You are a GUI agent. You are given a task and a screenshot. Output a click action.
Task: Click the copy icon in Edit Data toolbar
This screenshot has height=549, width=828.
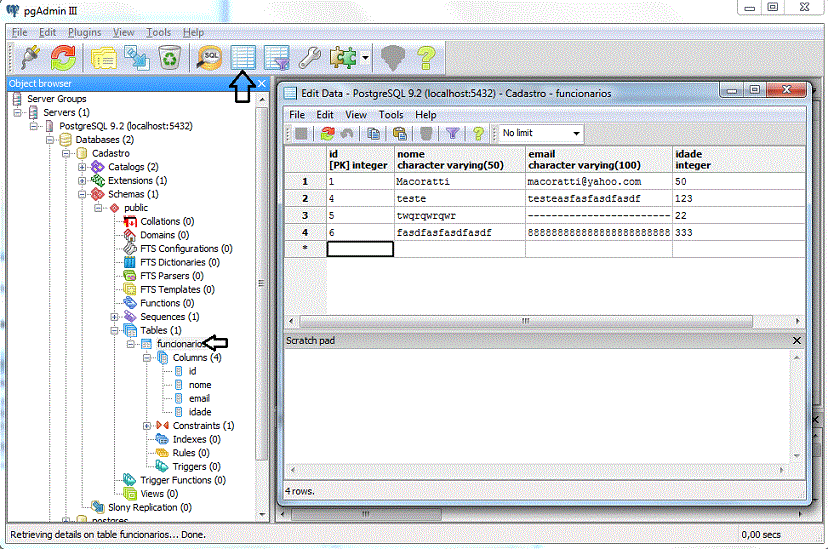[373, 134]
